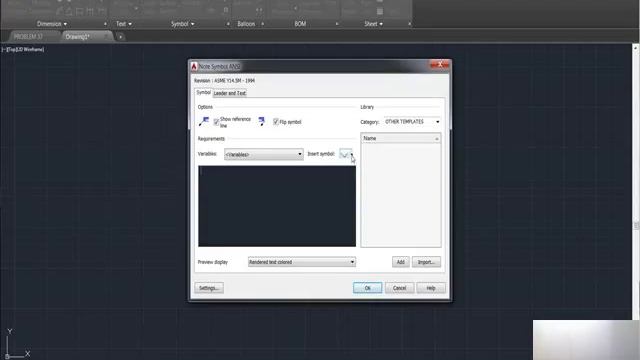Screen dimensions: 640x360
Task: Select the Drawing1 document tab
Action: point(78,37)
